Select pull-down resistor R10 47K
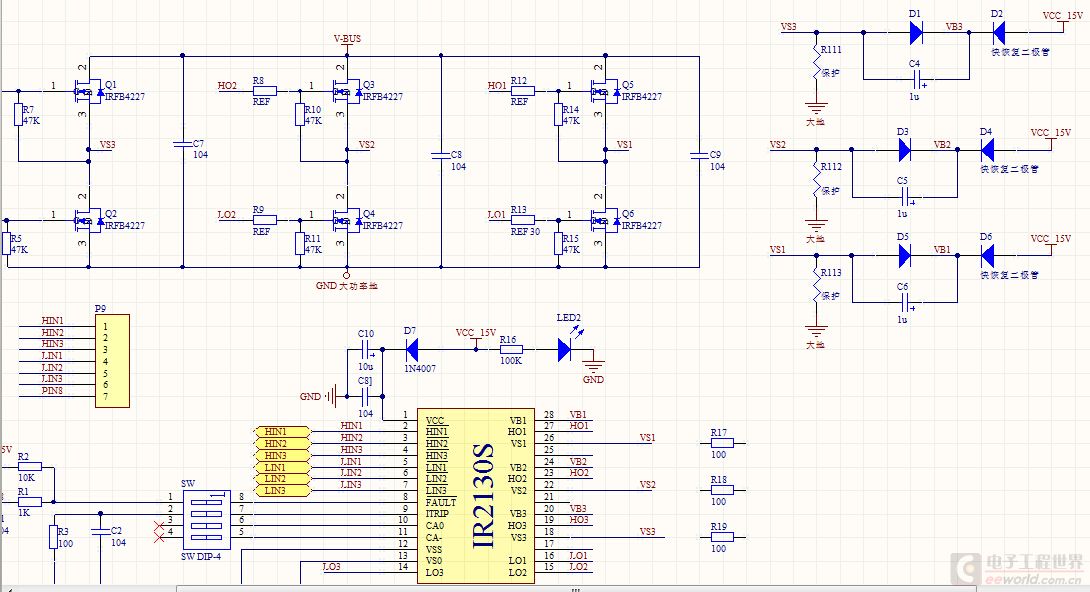The height and width of the screenshot is (592, 1090). pyautogui.click(x=300, y=115)
